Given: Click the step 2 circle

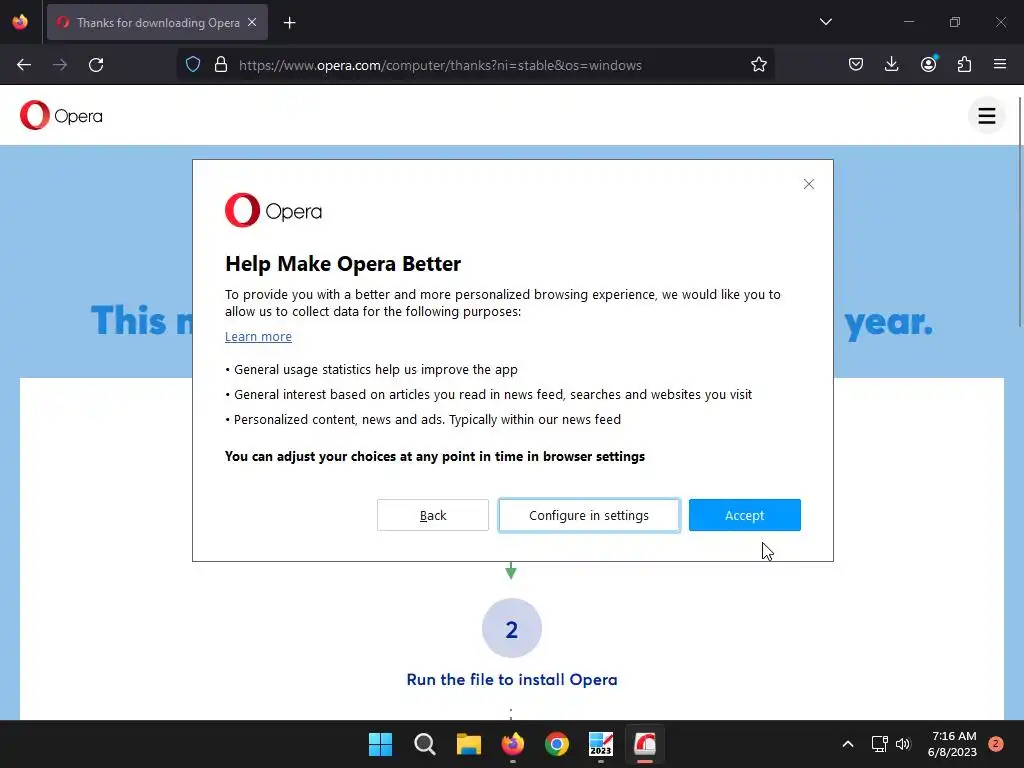Looking at the screenshot, I should pos(511,628).
